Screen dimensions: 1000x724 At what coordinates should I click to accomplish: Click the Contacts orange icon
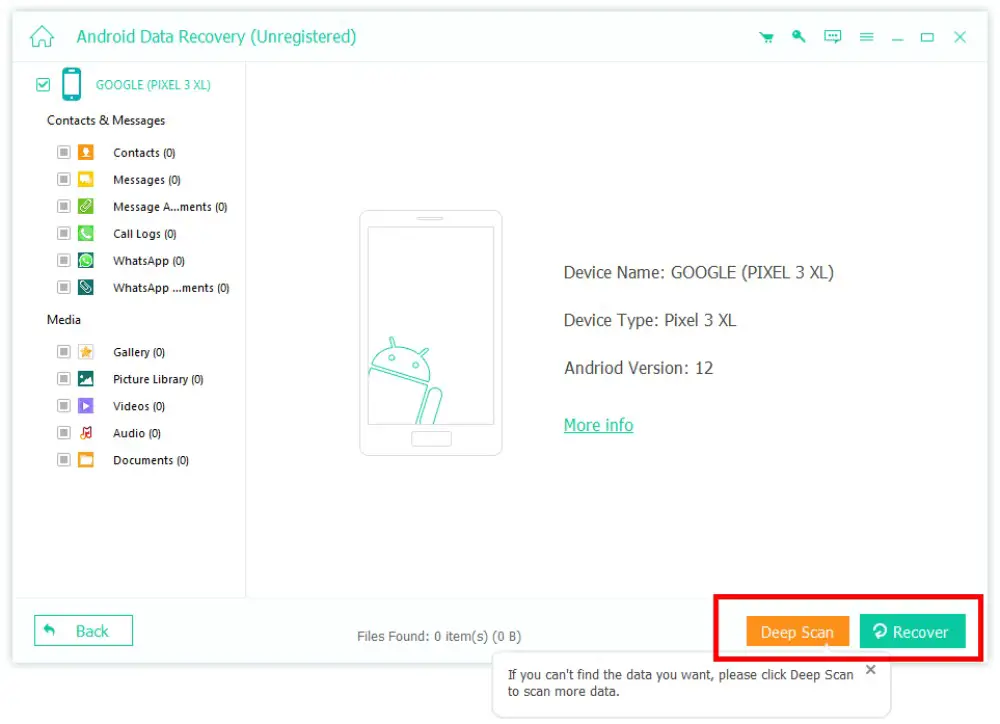click(x=85, y=152)
